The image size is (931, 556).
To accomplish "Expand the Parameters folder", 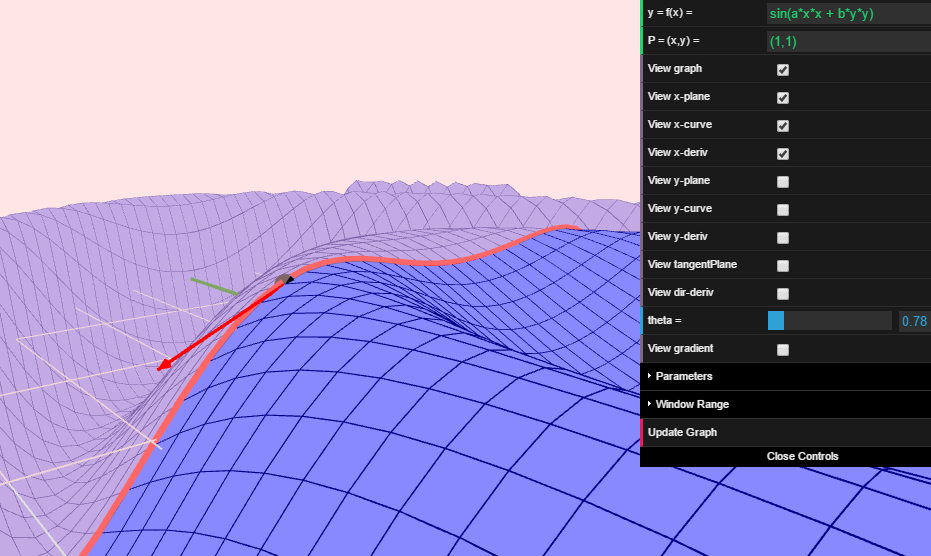I will tap(684, 376).
